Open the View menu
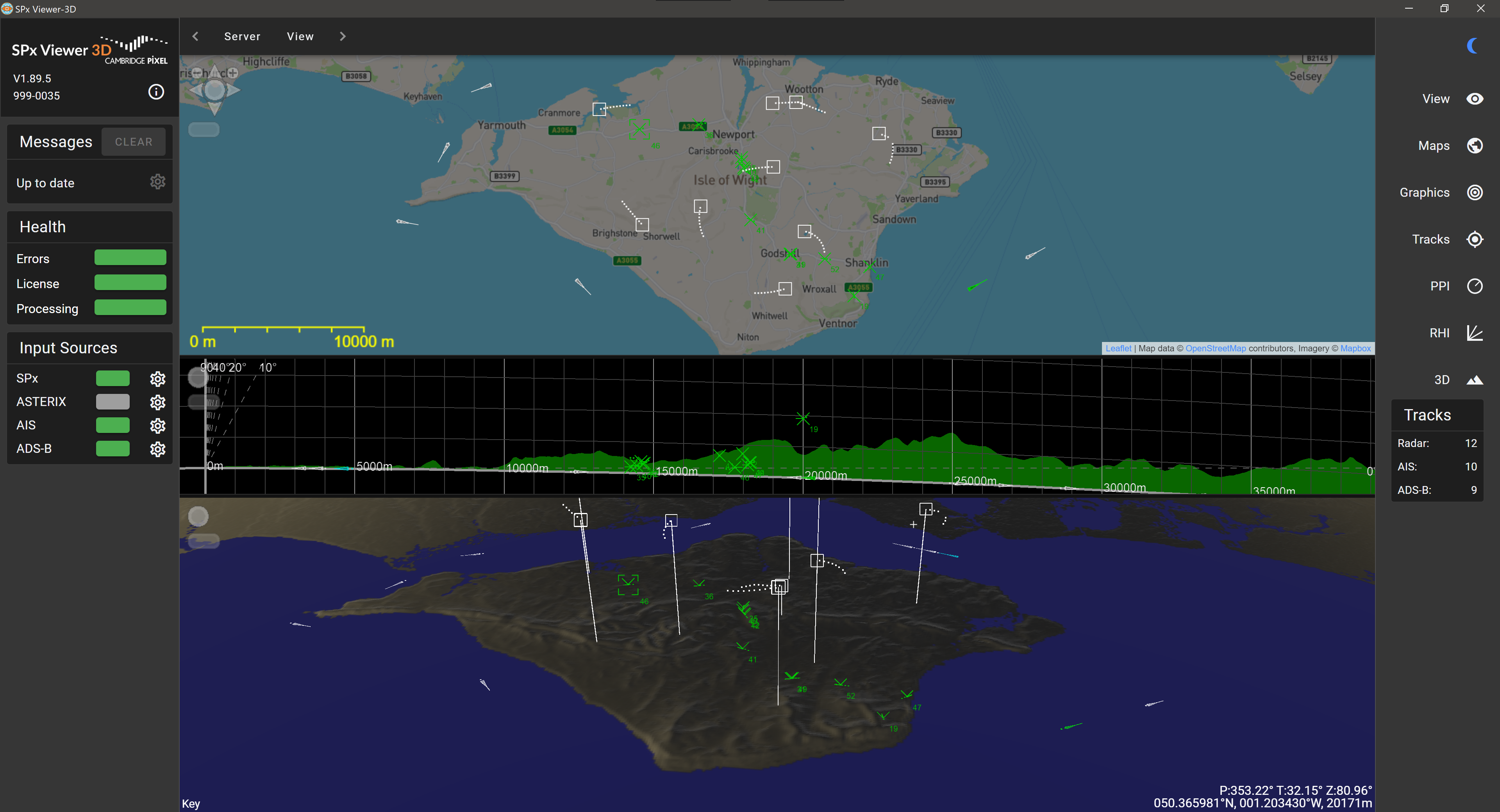 point(300,36)
